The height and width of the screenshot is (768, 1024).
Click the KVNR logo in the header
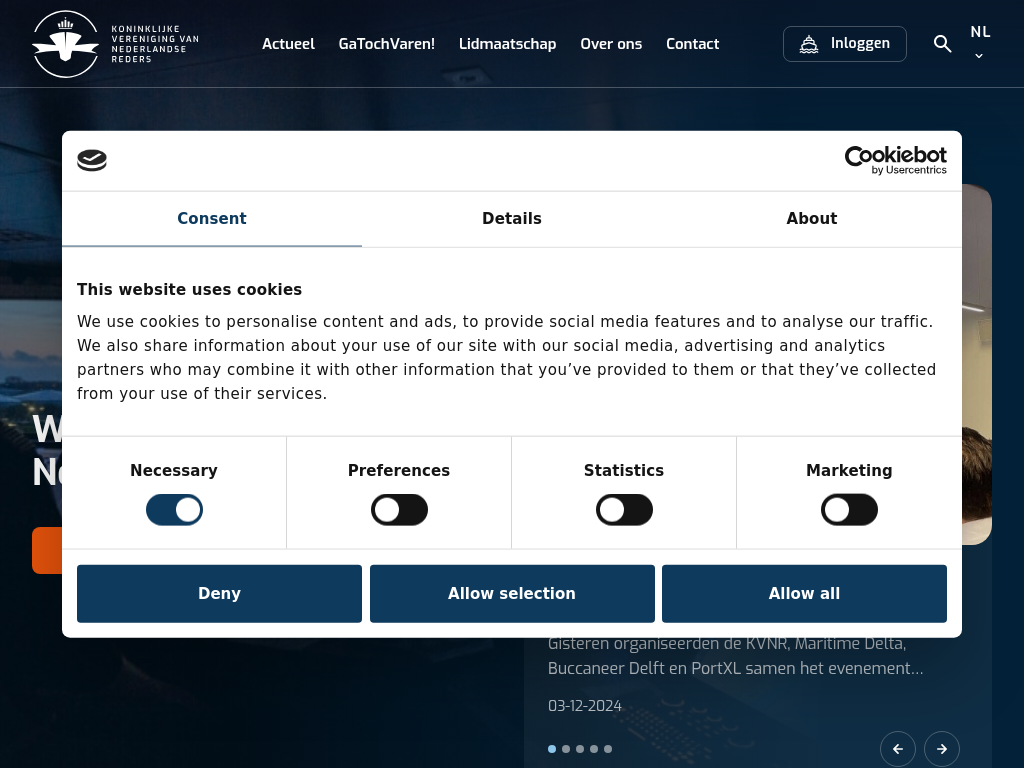[x=116, y=44]
